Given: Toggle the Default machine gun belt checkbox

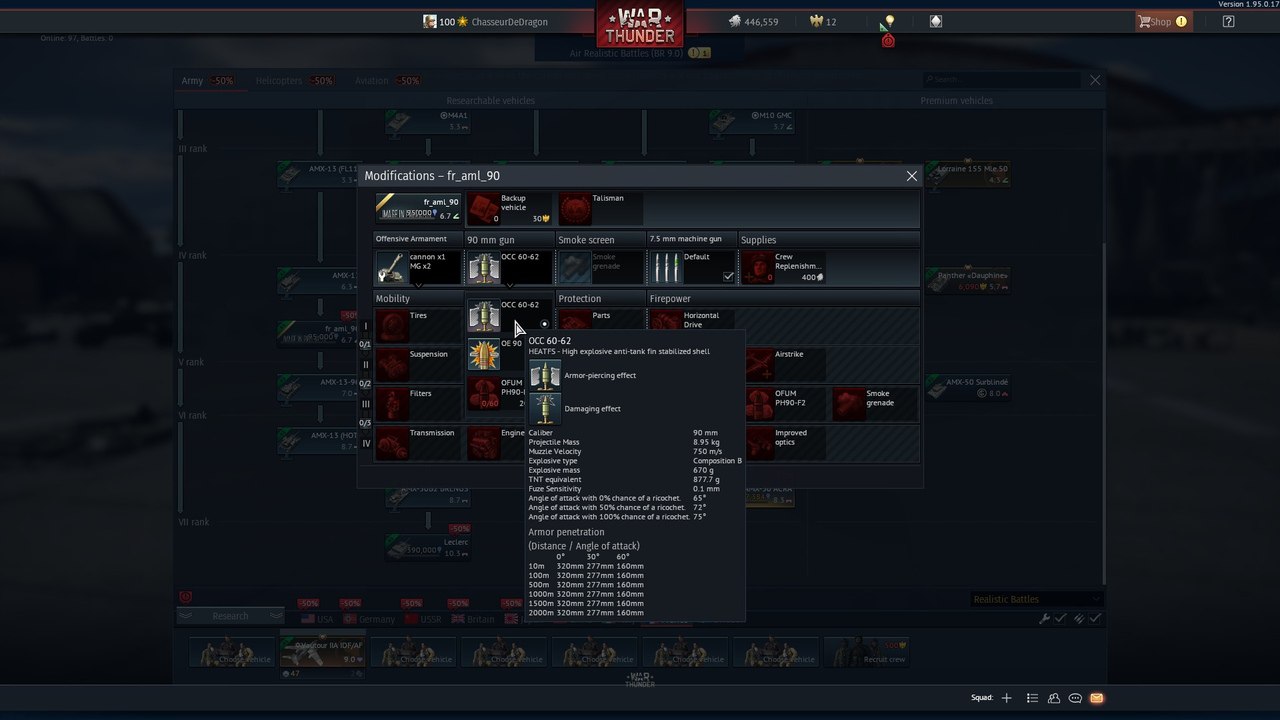Looking at the screenshot, I should click(728, 277).
